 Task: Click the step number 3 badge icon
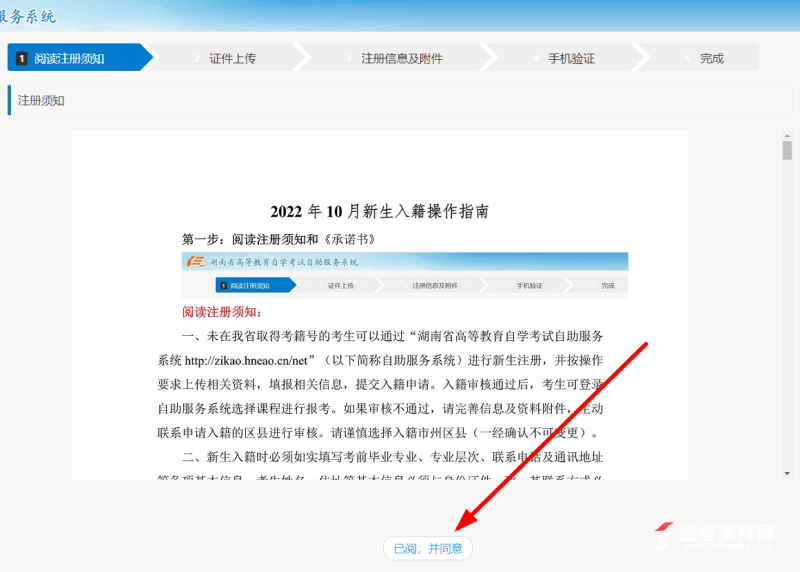[349, 58]
